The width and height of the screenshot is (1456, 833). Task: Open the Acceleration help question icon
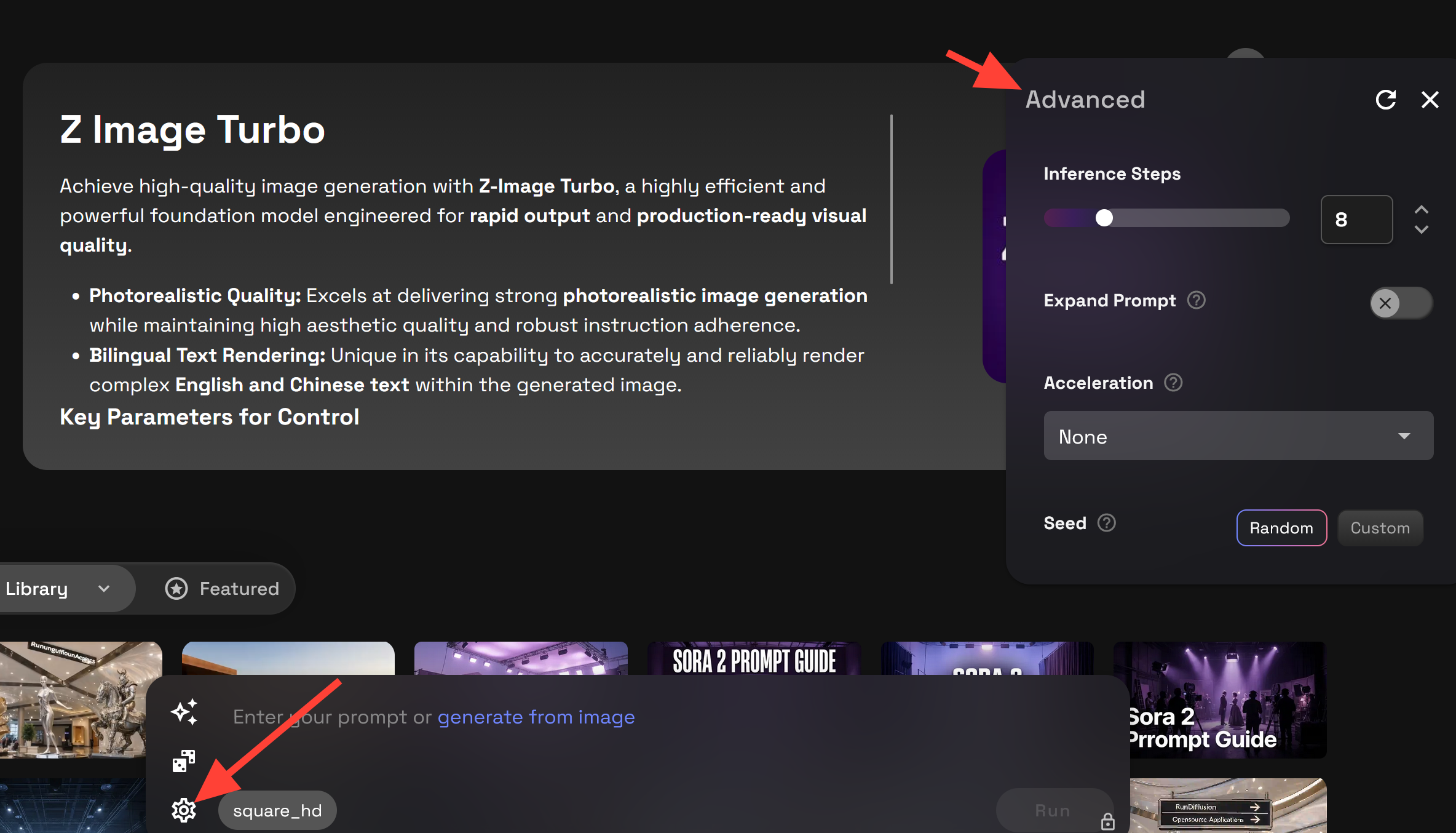pos(1173,383)
